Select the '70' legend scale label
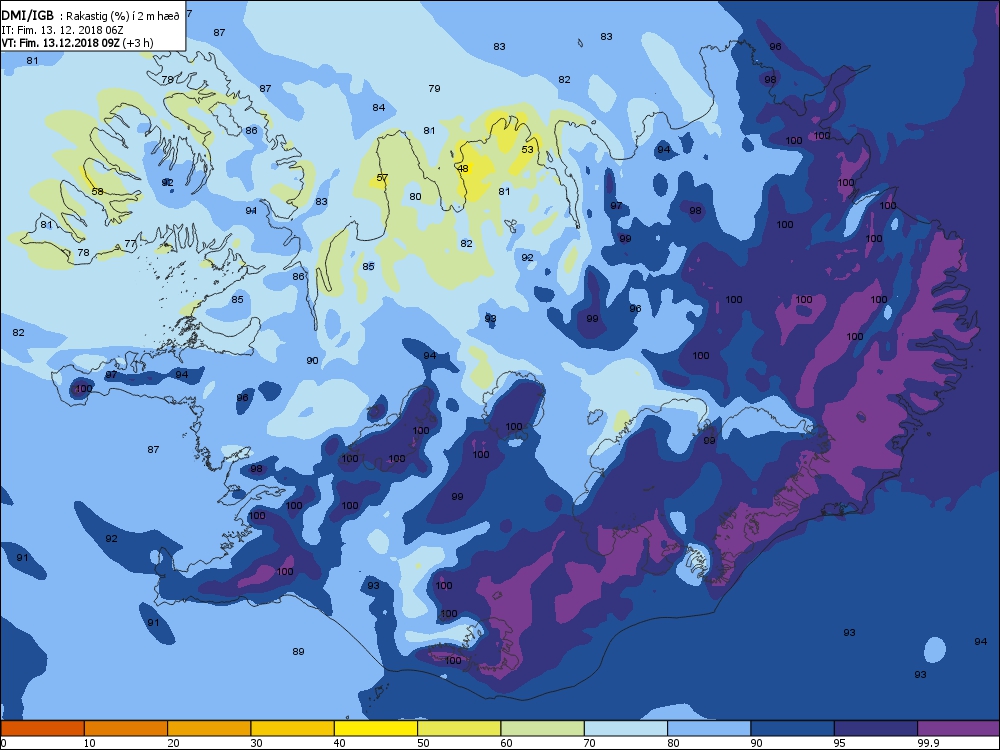The height and width of the screenshot is (750, 1000). pyautogui.click(x=589, y=742)
